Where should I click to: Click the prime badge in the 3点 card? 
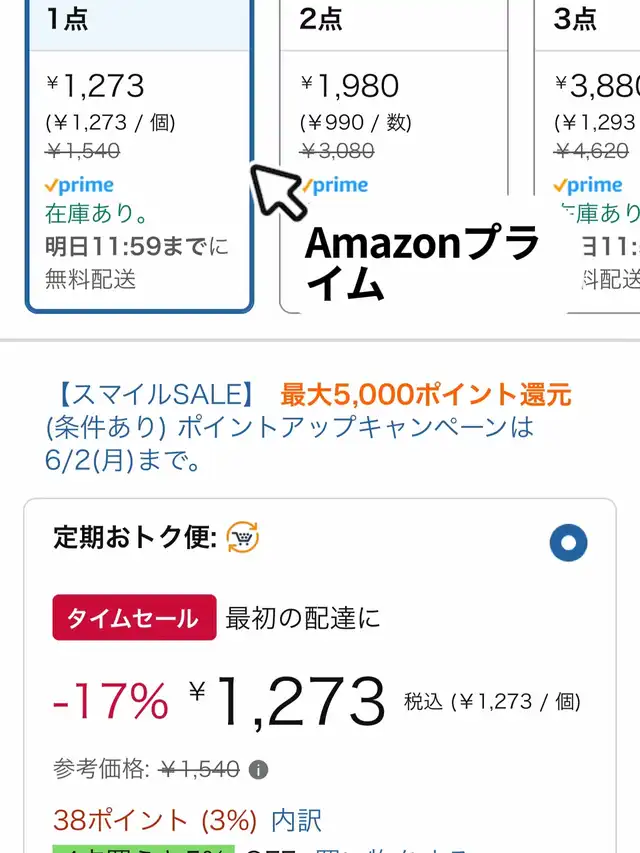(588, 186)
